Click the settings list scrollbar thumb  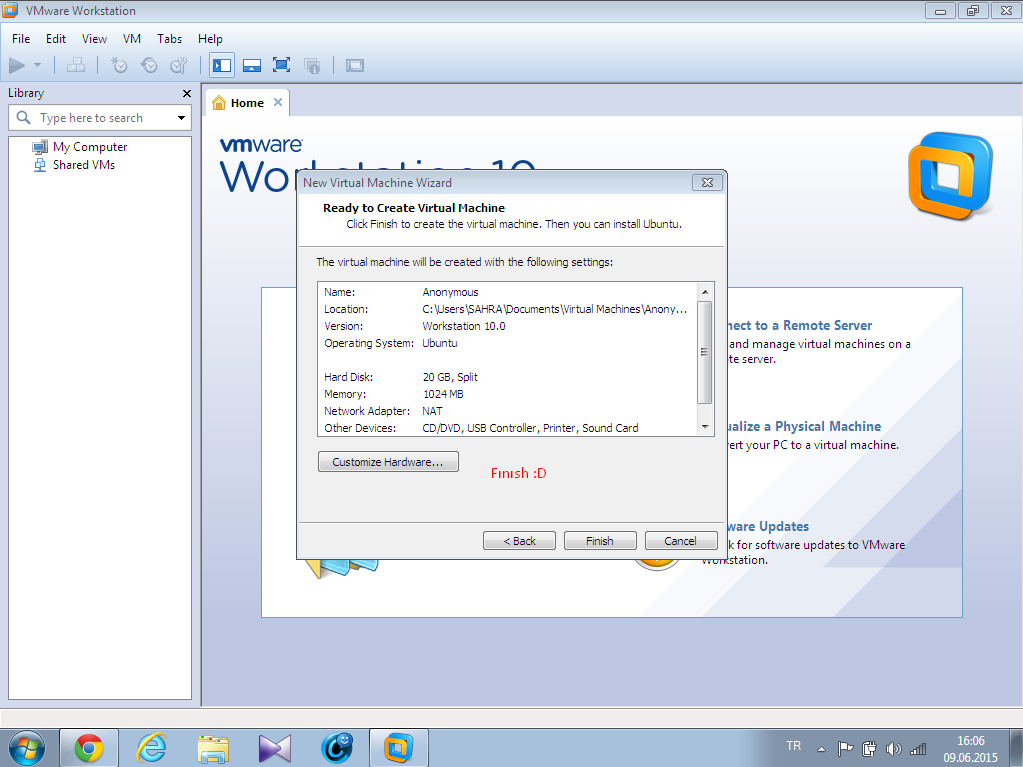click(x=705, y=352)
